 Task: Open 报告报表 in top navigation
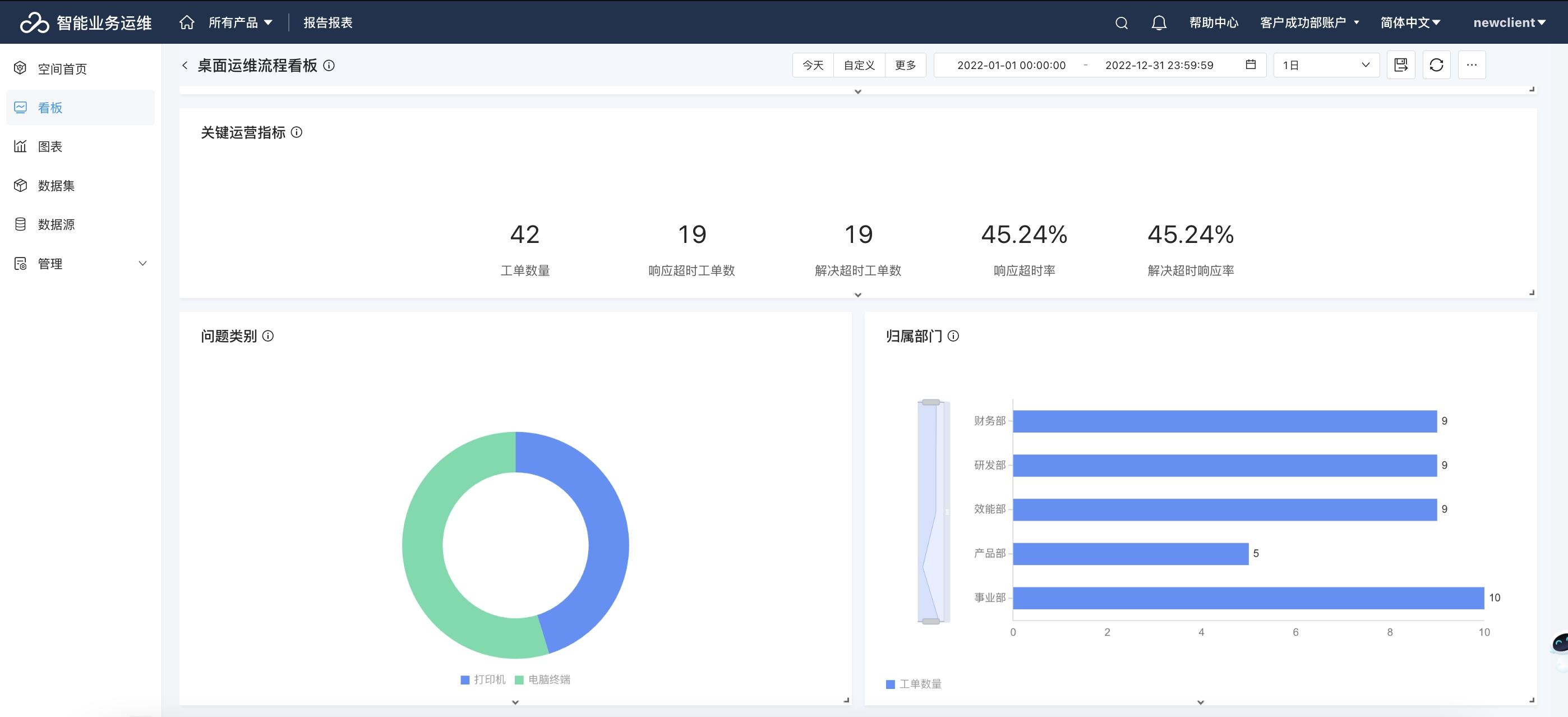(x=328, y=22)
